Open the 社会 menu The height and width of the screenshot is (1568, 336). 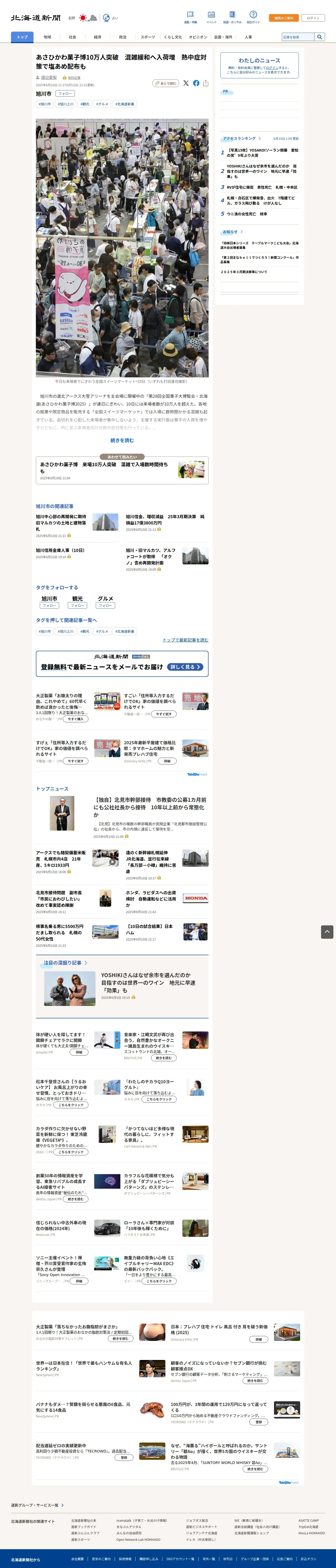72,37
